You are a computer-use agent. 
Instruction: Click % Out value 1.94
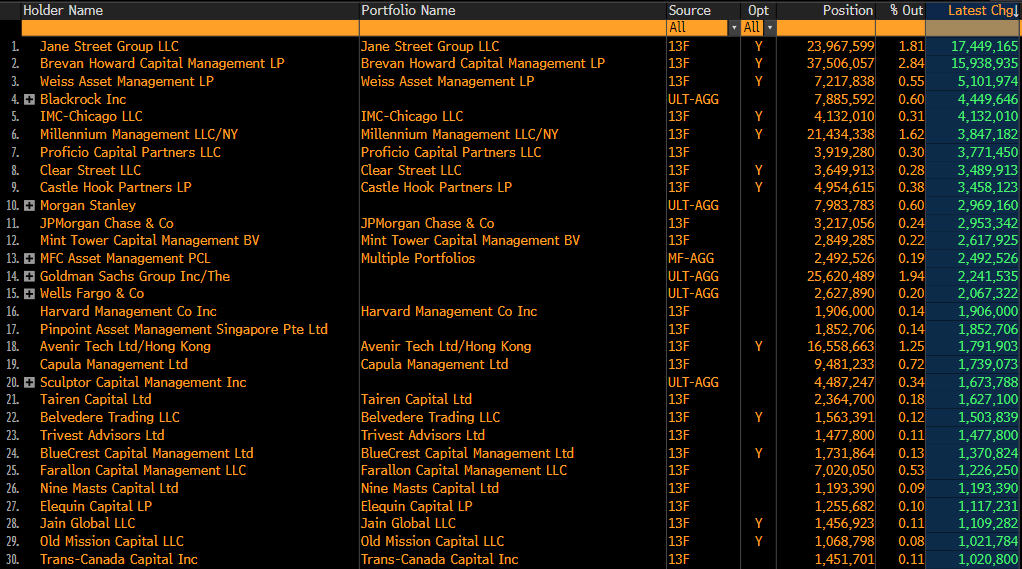[x=911, y=276]
